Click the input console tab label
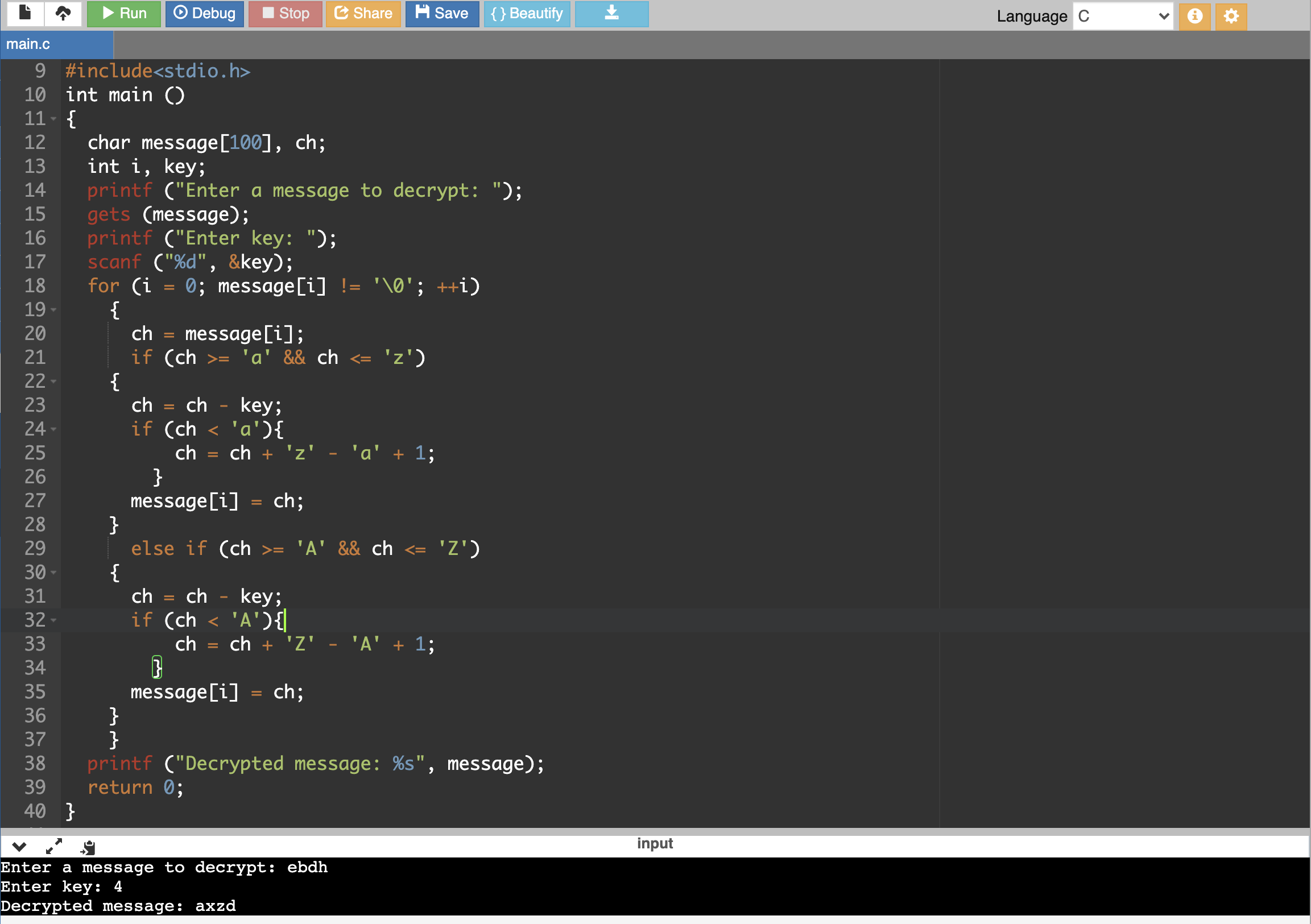Screen dimensions: 1311x924 coord(655,843)
